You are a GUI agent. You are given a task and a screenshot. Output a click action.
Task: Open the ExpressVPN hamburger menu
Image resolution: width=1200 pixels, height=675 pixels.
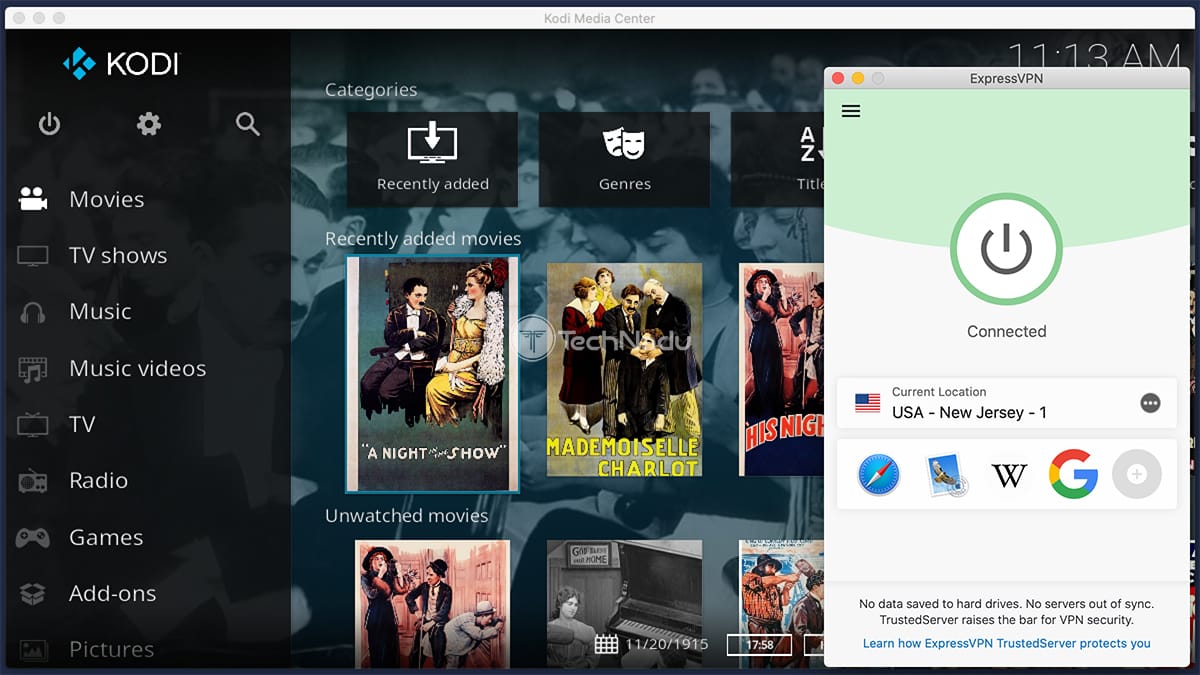(x=851, y=111)
